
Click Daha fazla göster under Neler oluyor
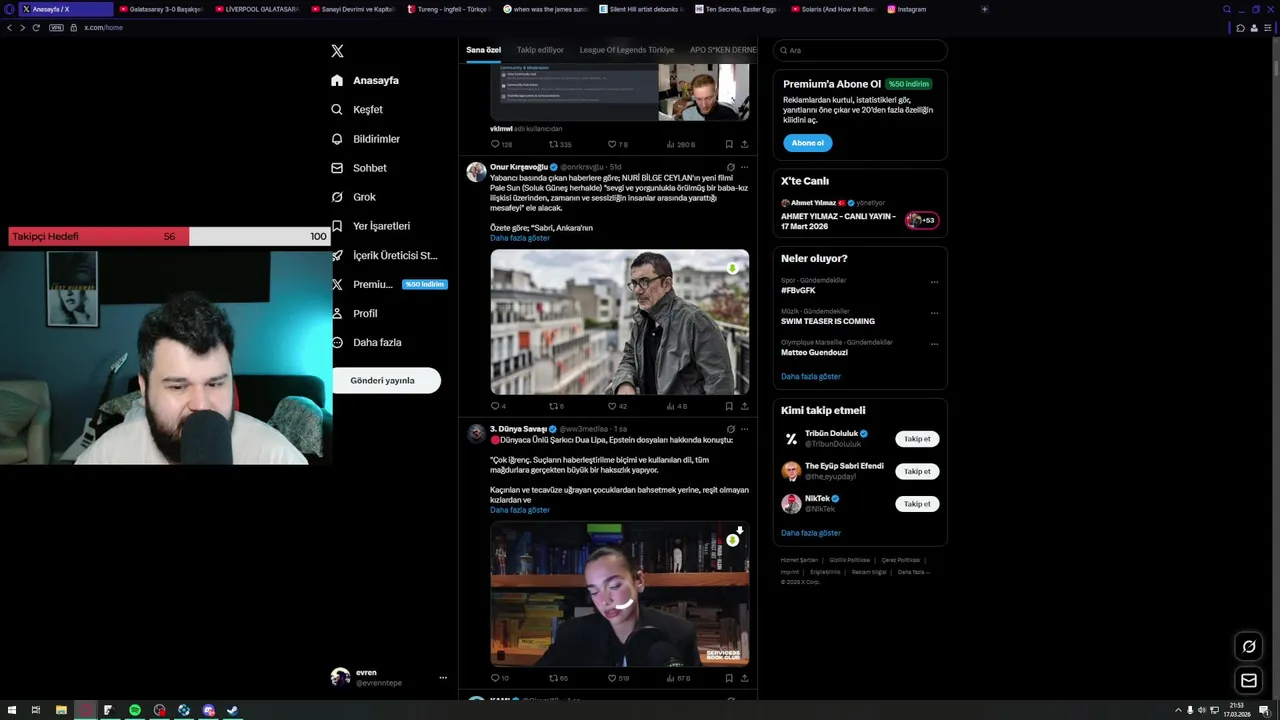[811, 376]
